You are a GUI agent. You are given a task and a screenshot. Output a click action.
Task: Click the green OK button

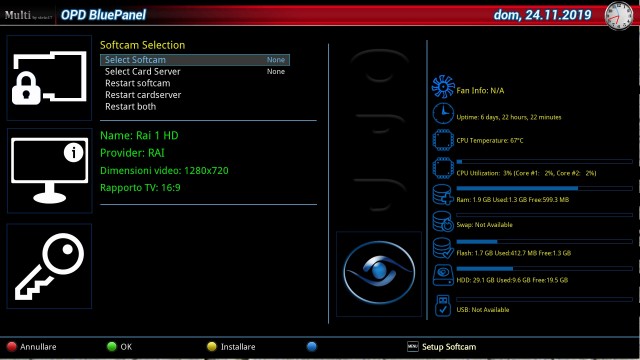pyautogui.click(x=119, y=347)
